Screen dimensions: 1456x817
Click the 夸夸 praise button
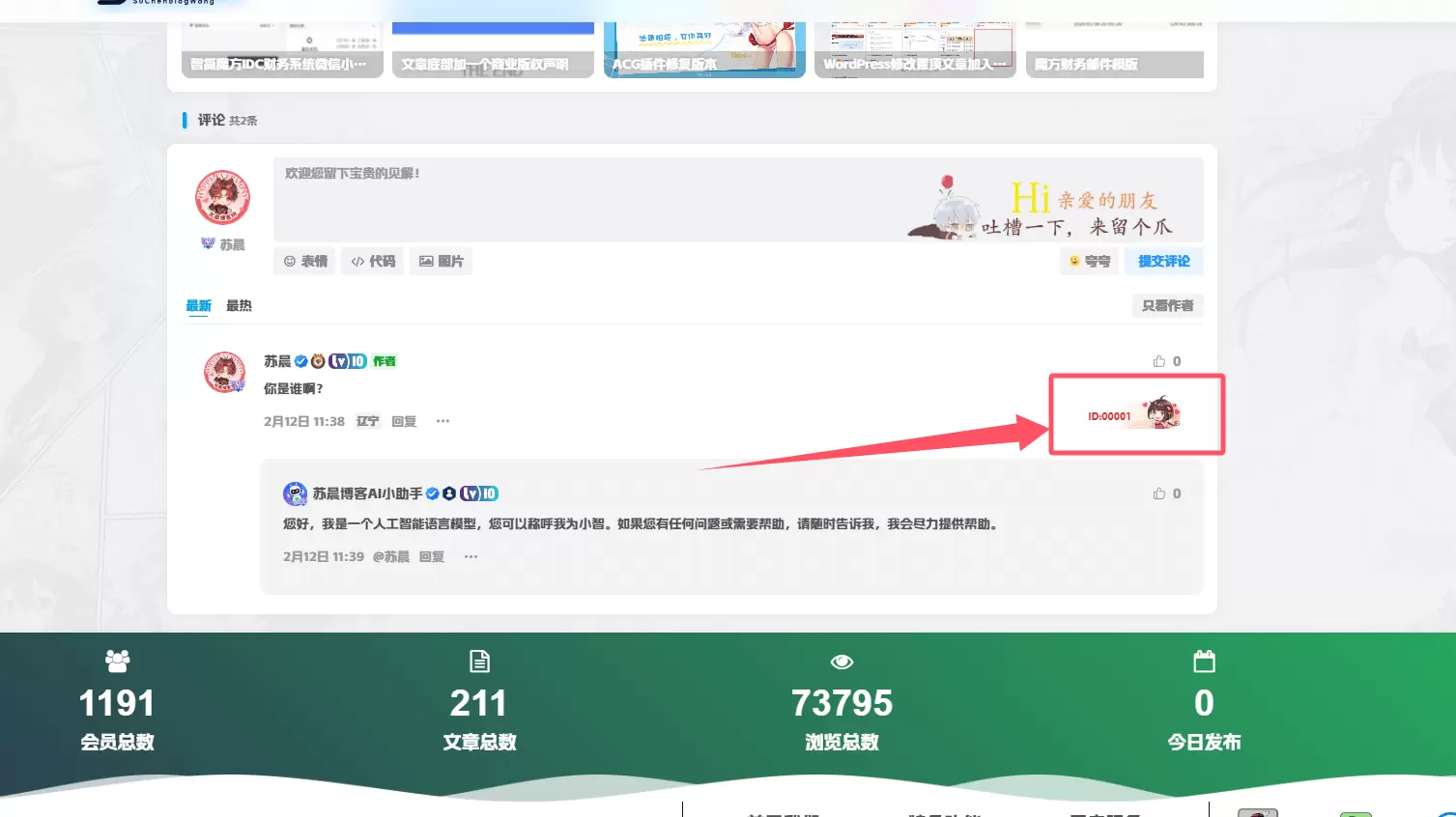point(1089,261)
